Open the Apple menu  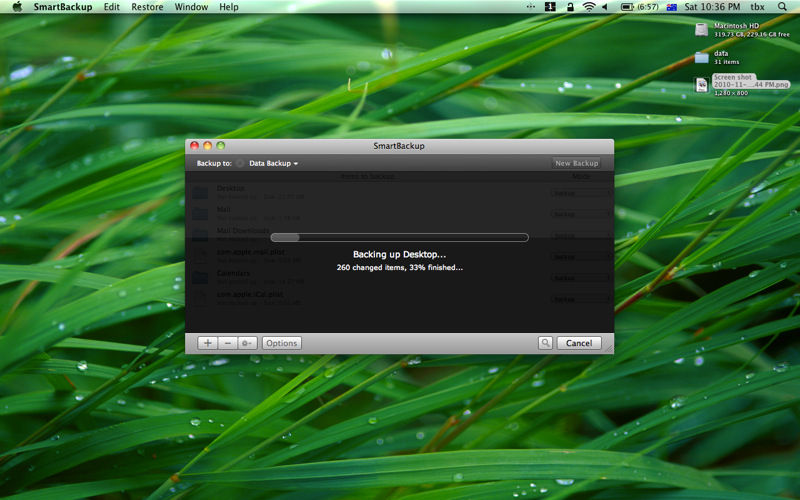pyautogui.click(x=17, y=7)
